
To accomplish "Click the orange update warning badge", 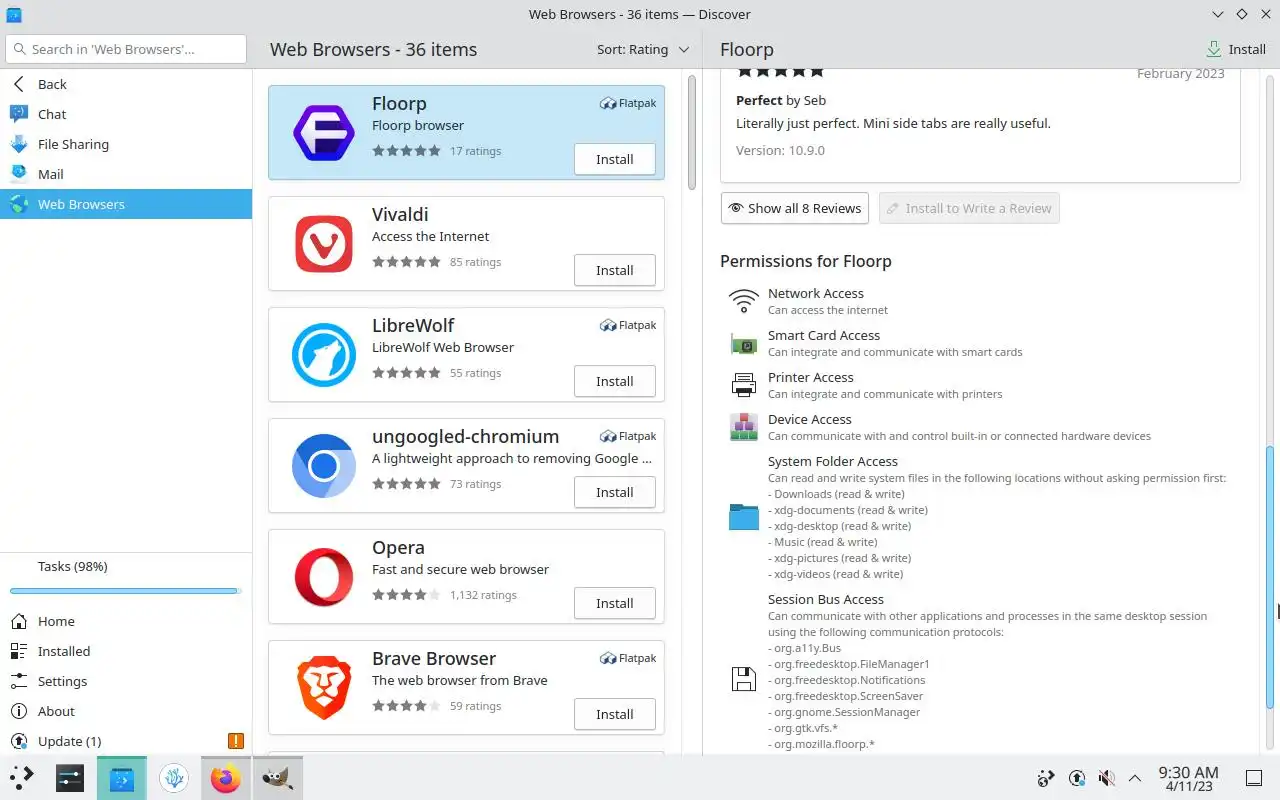I will pyautogui.click(x=236, y=741).
